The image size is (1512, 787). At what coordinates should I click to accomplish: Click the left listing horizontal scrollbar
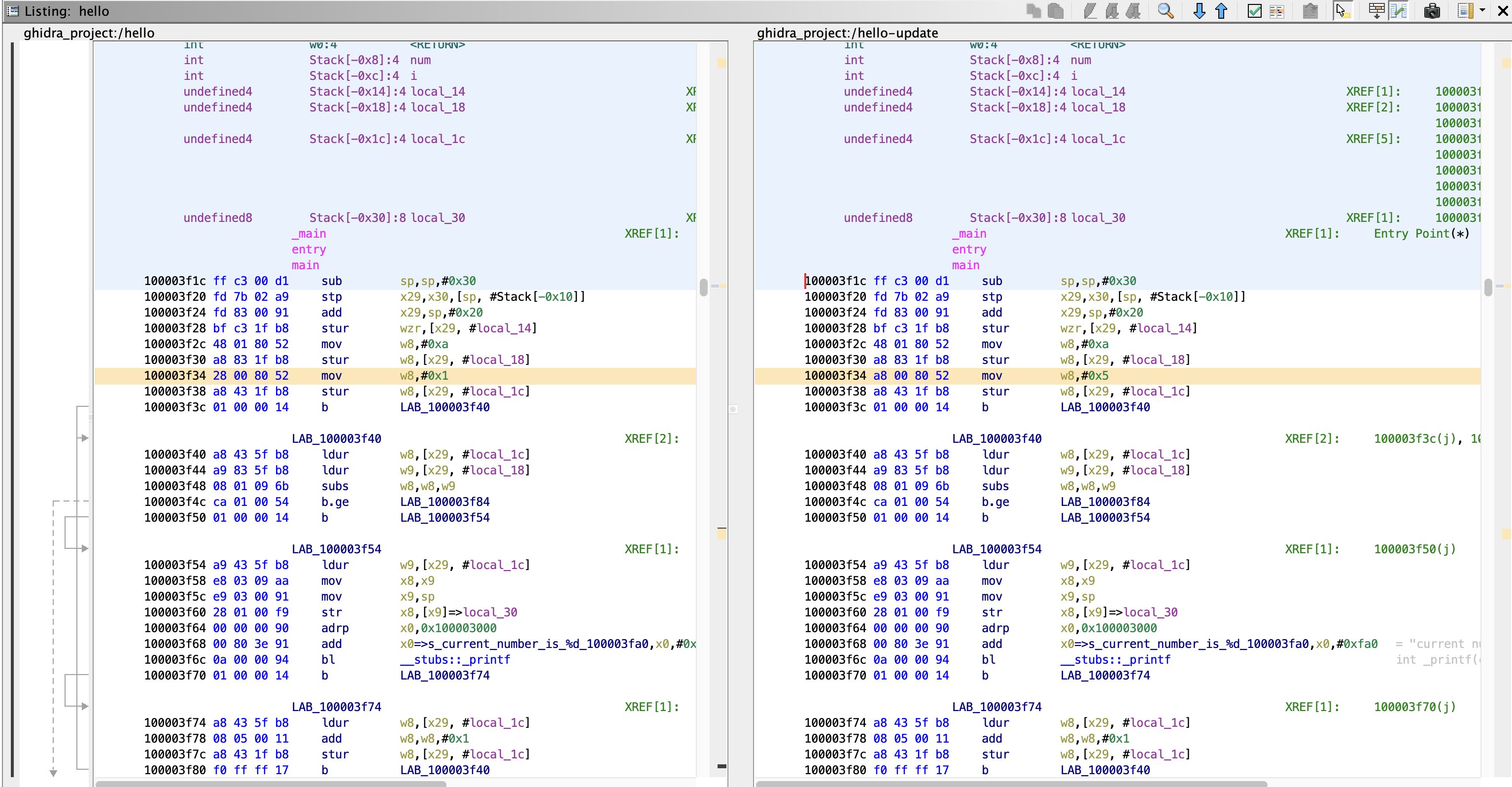click(x=271, y=784)
